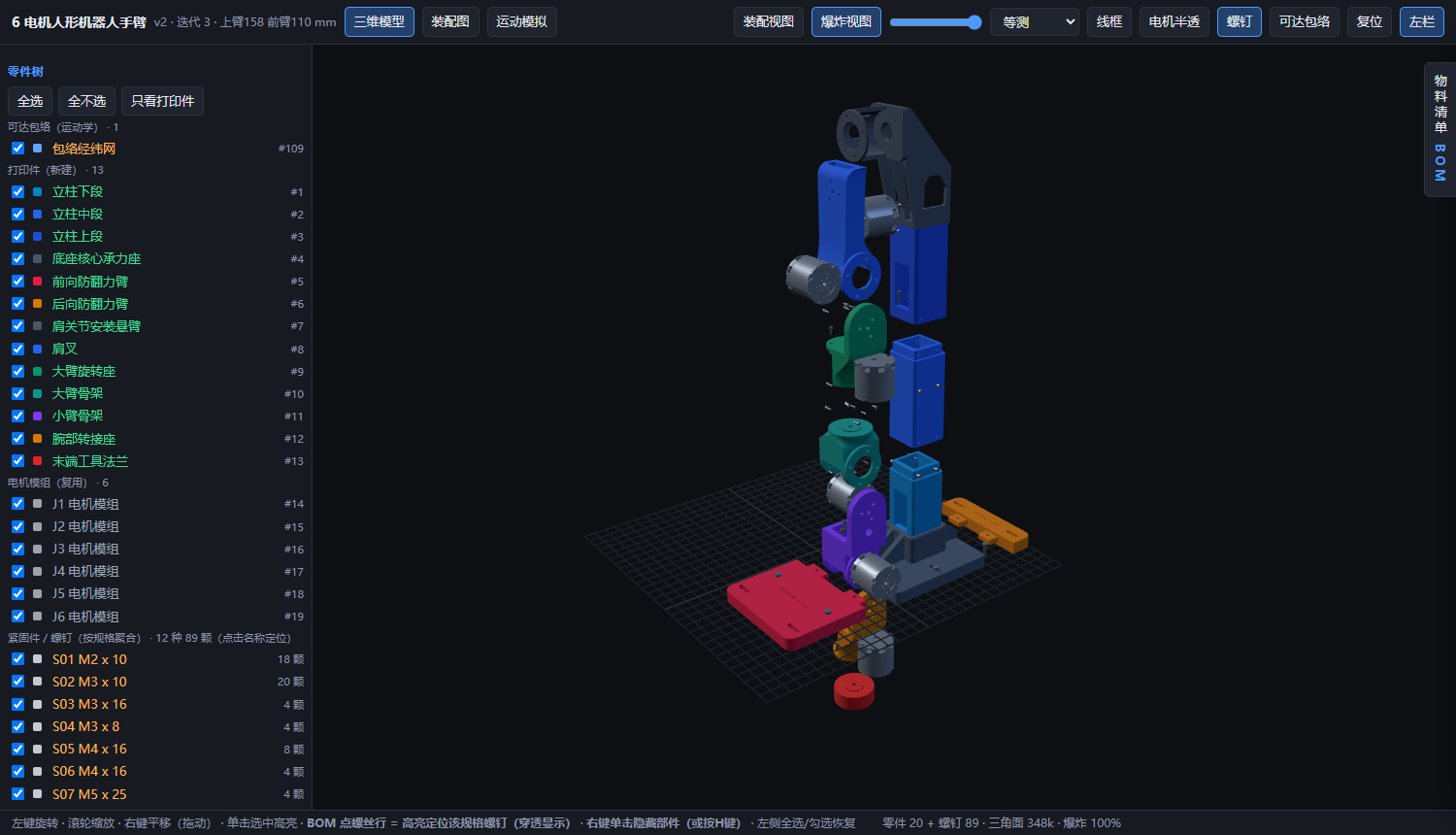Open the 等测 view dropdown
The image size is (1456, 835).
coord(1035,21)
